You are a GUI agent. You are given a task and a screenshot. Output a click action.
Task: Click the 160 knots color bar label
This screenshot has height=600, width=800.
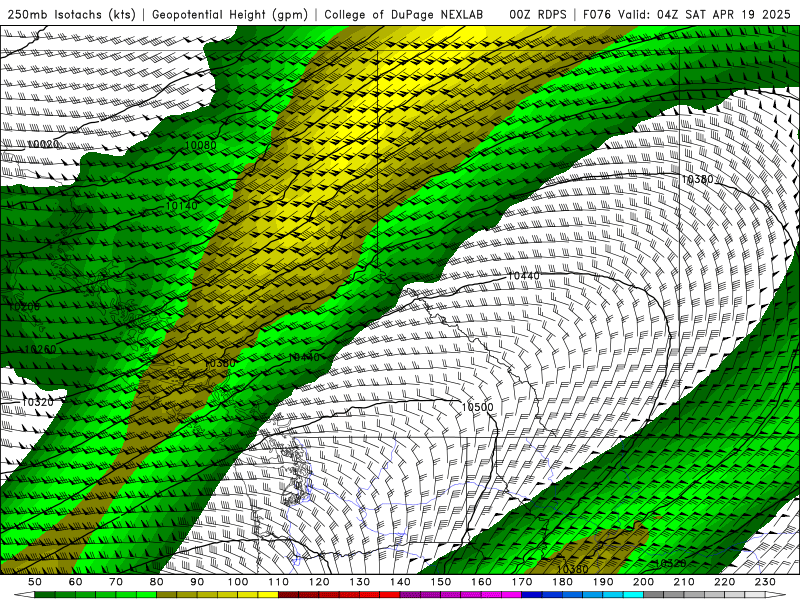pos(481,582)
